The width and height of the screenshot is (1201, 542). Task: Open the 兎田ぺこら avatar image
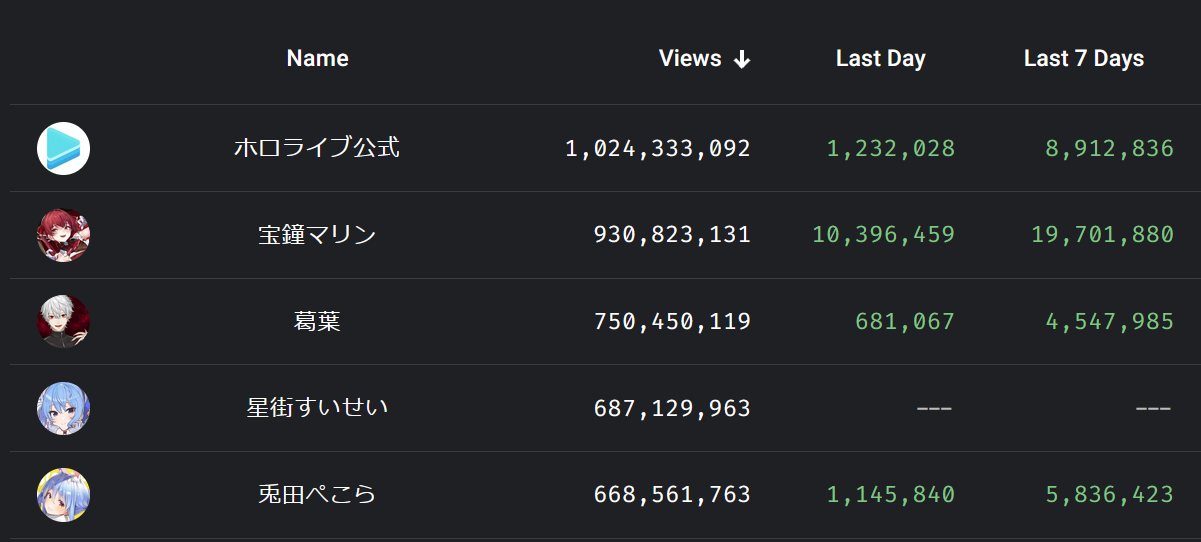[64, 495]
